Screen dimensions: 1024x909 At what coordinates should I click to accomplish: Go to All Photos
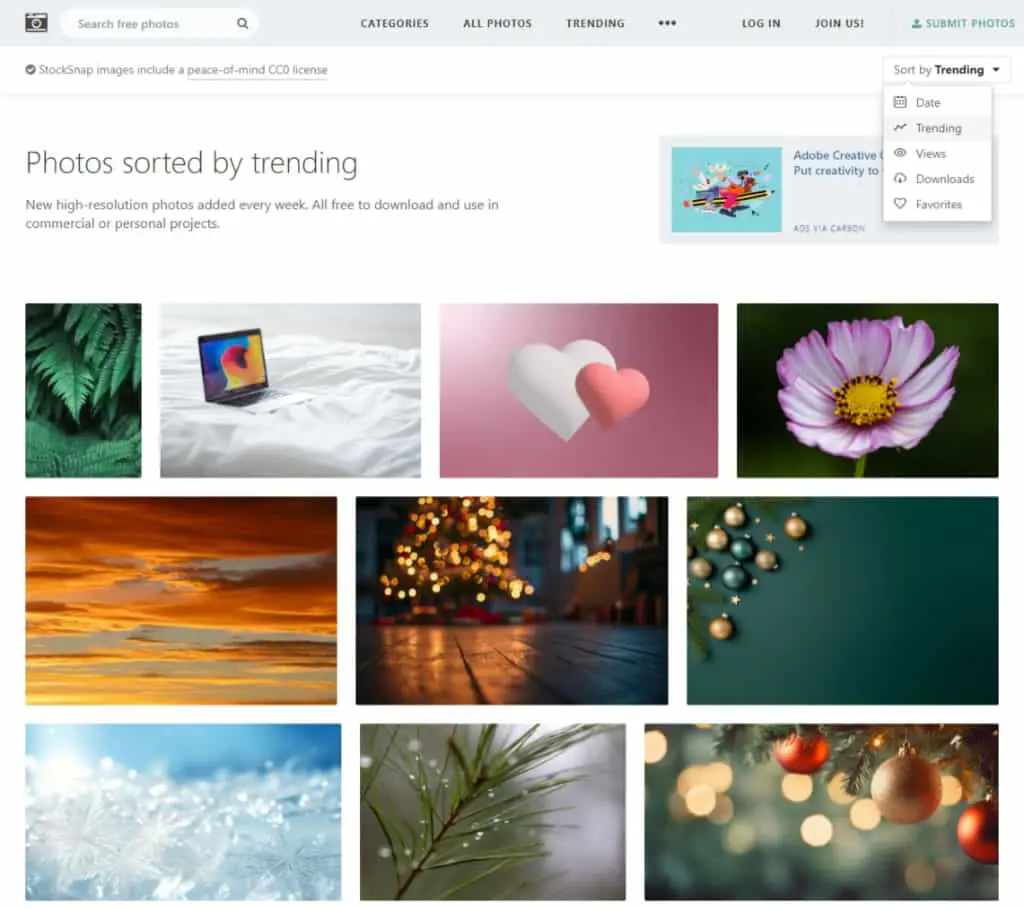[497, 24]
